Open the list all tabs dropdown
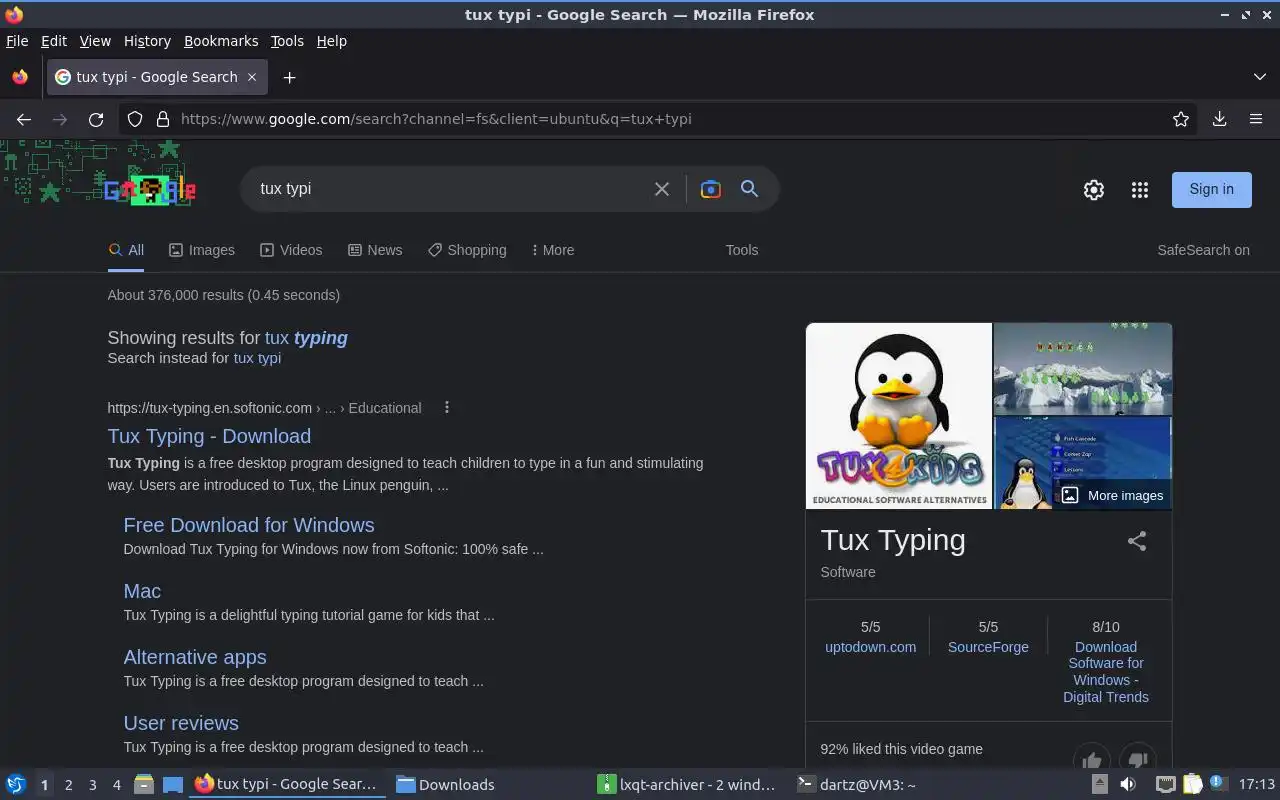Image resolution: width=1280 pixels, height=800 pixels. point(1260,77)
